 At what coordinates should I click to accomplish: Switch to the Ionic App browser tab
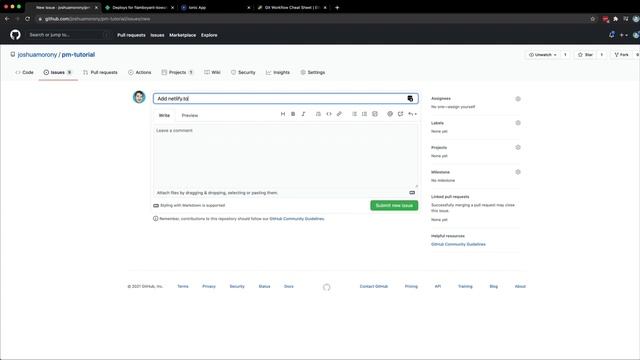216,7
